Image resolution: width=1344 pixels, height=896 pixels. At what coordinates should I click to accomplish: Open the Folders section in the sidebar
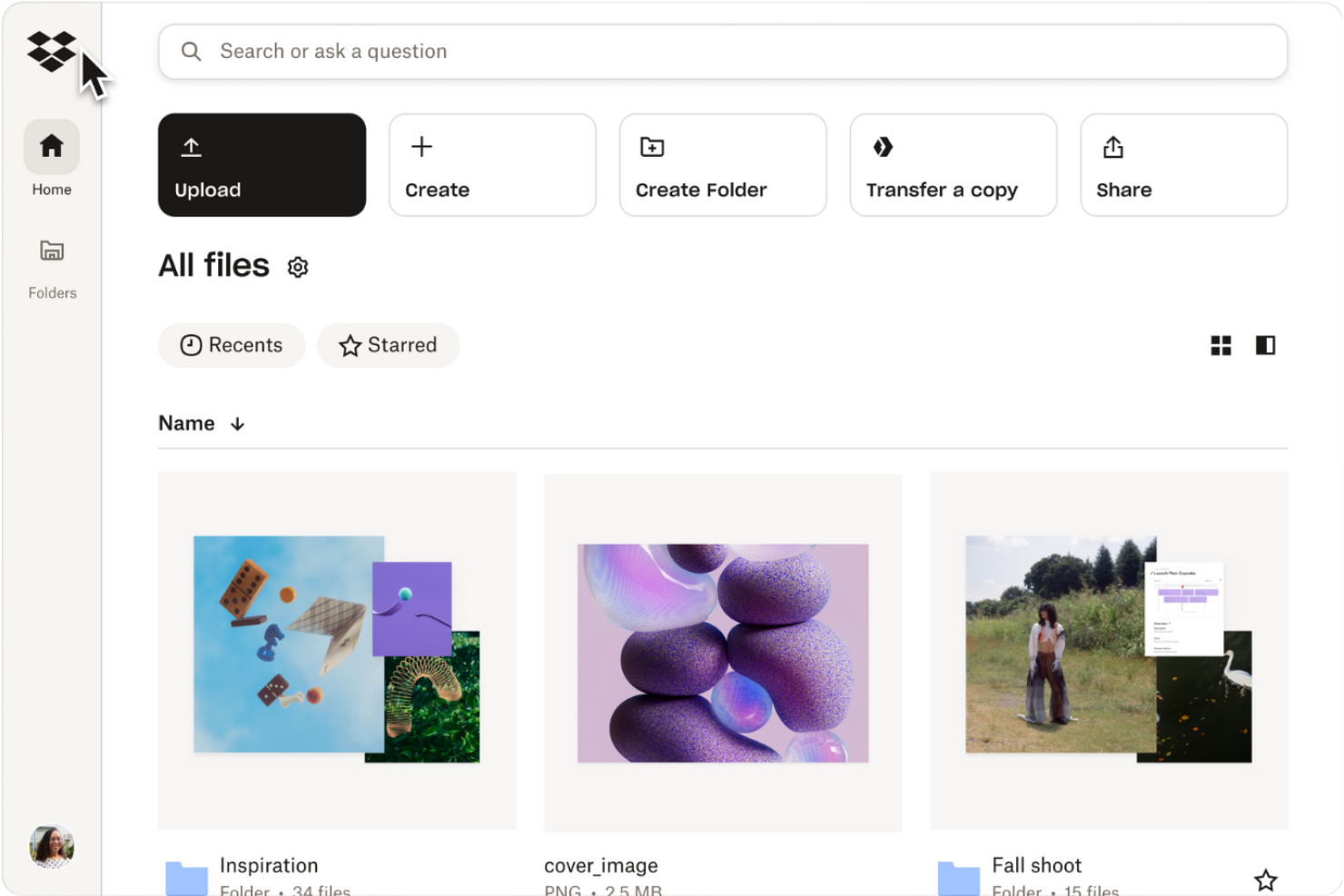[51, 251]
